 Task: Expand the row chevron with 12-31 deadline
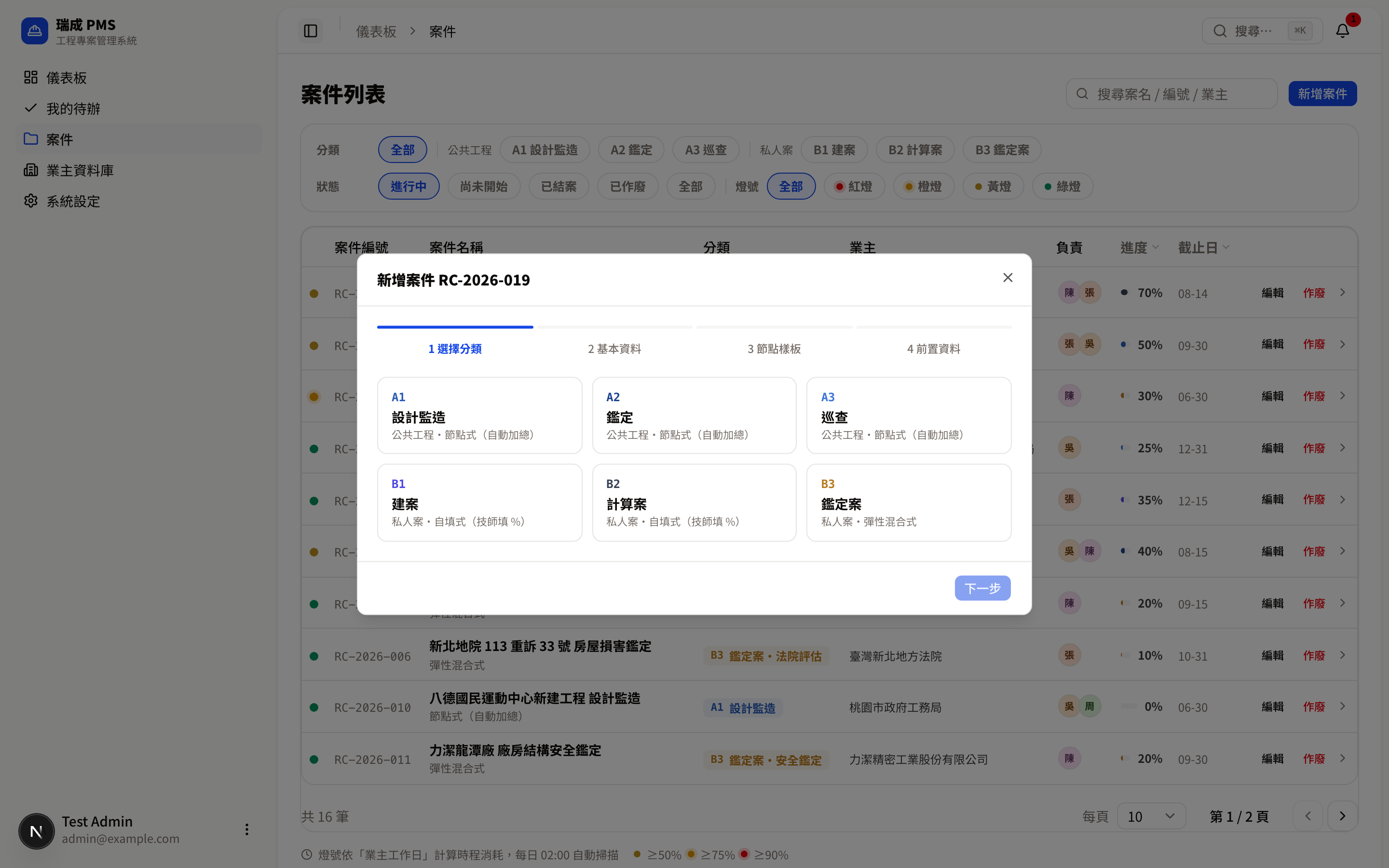point(1343,448)
